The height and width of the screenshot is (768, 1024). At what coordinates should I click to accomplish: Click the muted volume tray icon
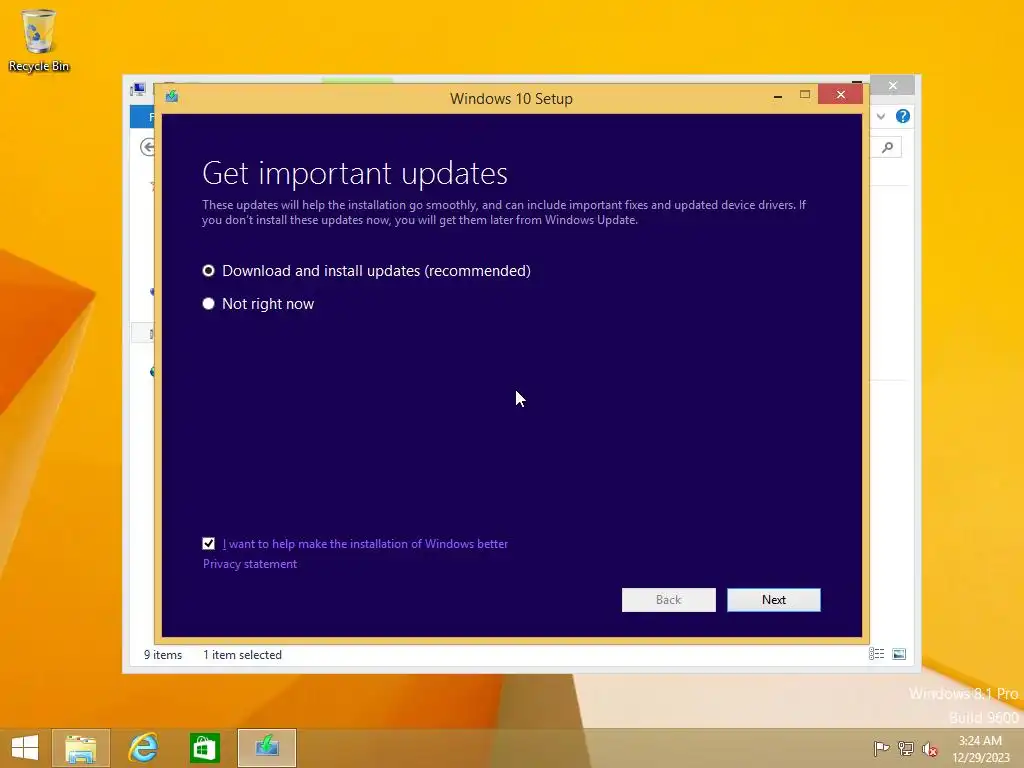[x=929, y=749]
